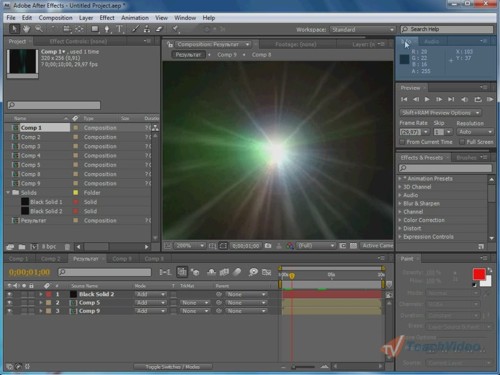Expand the Blur & Sharpen effects category
Image resolution: width=500 pixels, height=375 pixels.
[x=400, y=204]
